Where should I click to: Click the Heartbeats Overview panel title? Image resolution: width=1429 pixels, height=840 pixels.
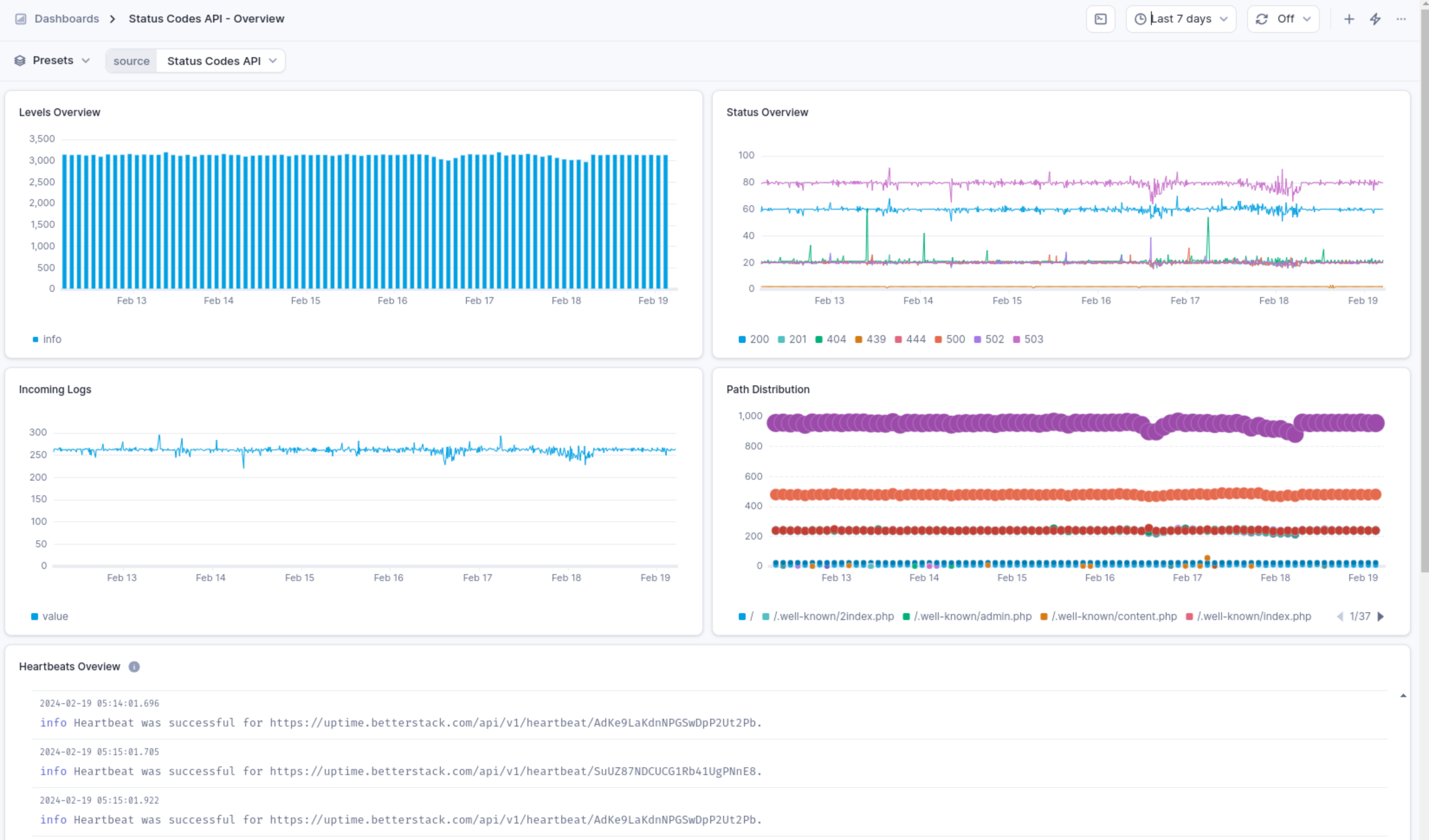[x=69, y=667]
